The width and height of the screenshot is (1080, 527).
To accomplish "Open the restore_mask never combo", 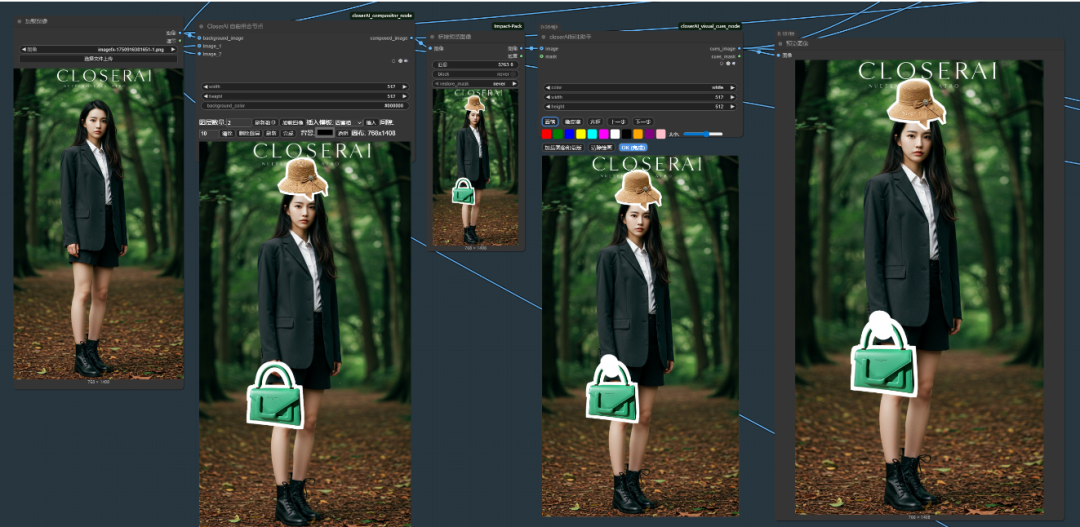I will tap(476, 83).
